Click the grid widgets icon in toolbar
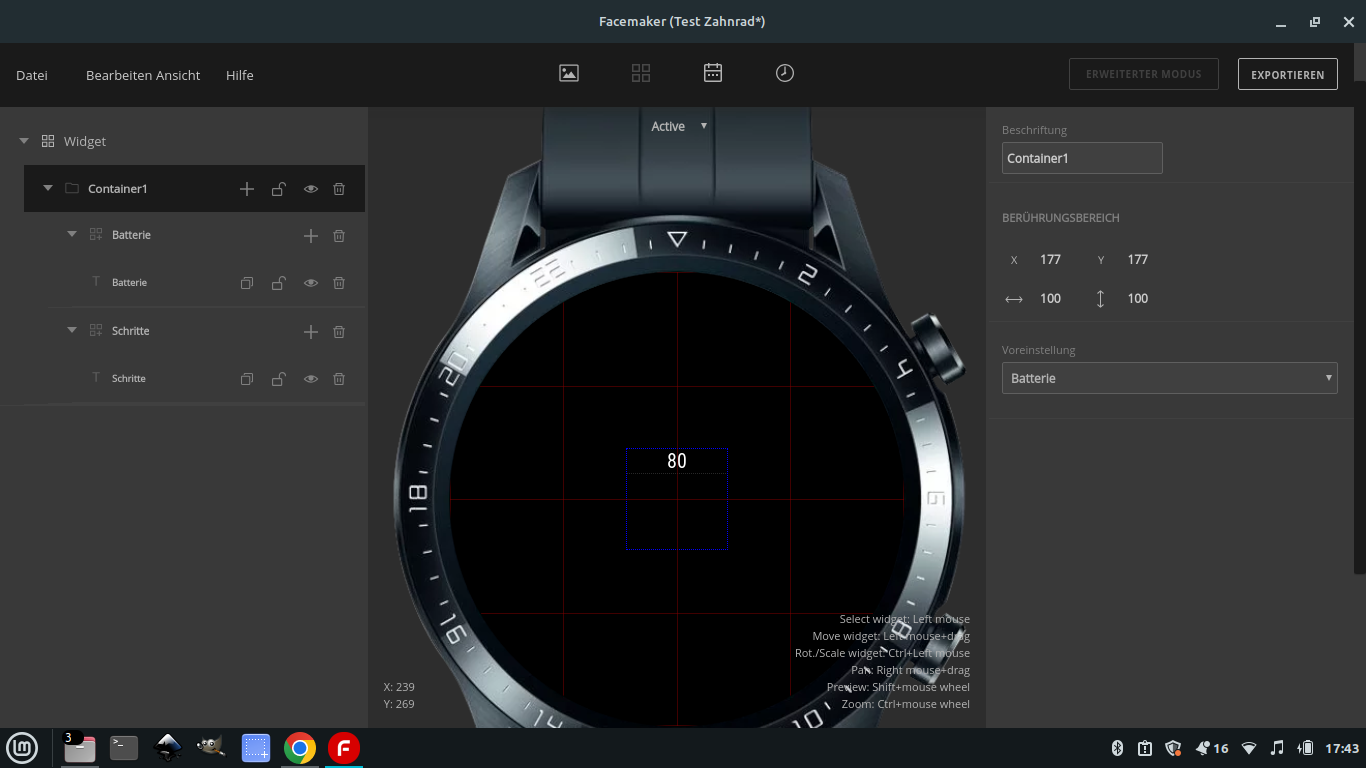This screenshot has height=768, width=1366. [641, 73]
